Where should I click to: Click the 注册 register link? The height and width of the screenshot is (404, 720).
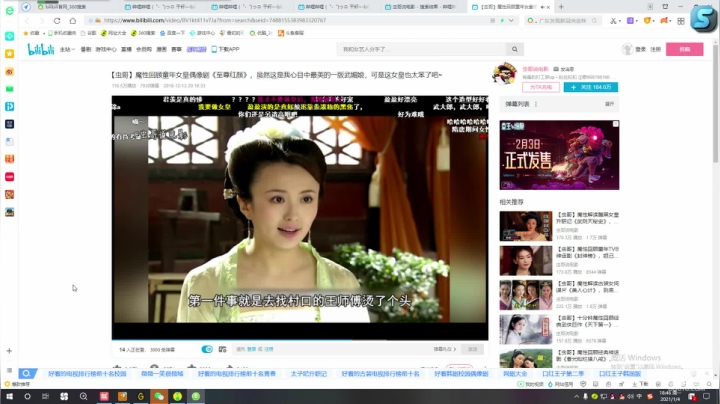[x=655, y=49]
